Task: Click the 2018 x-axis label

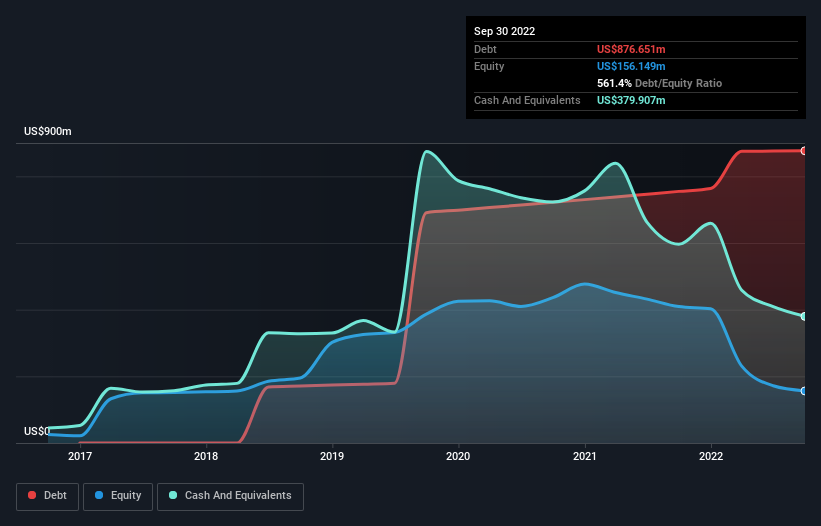Action: (x=206, y=456)
